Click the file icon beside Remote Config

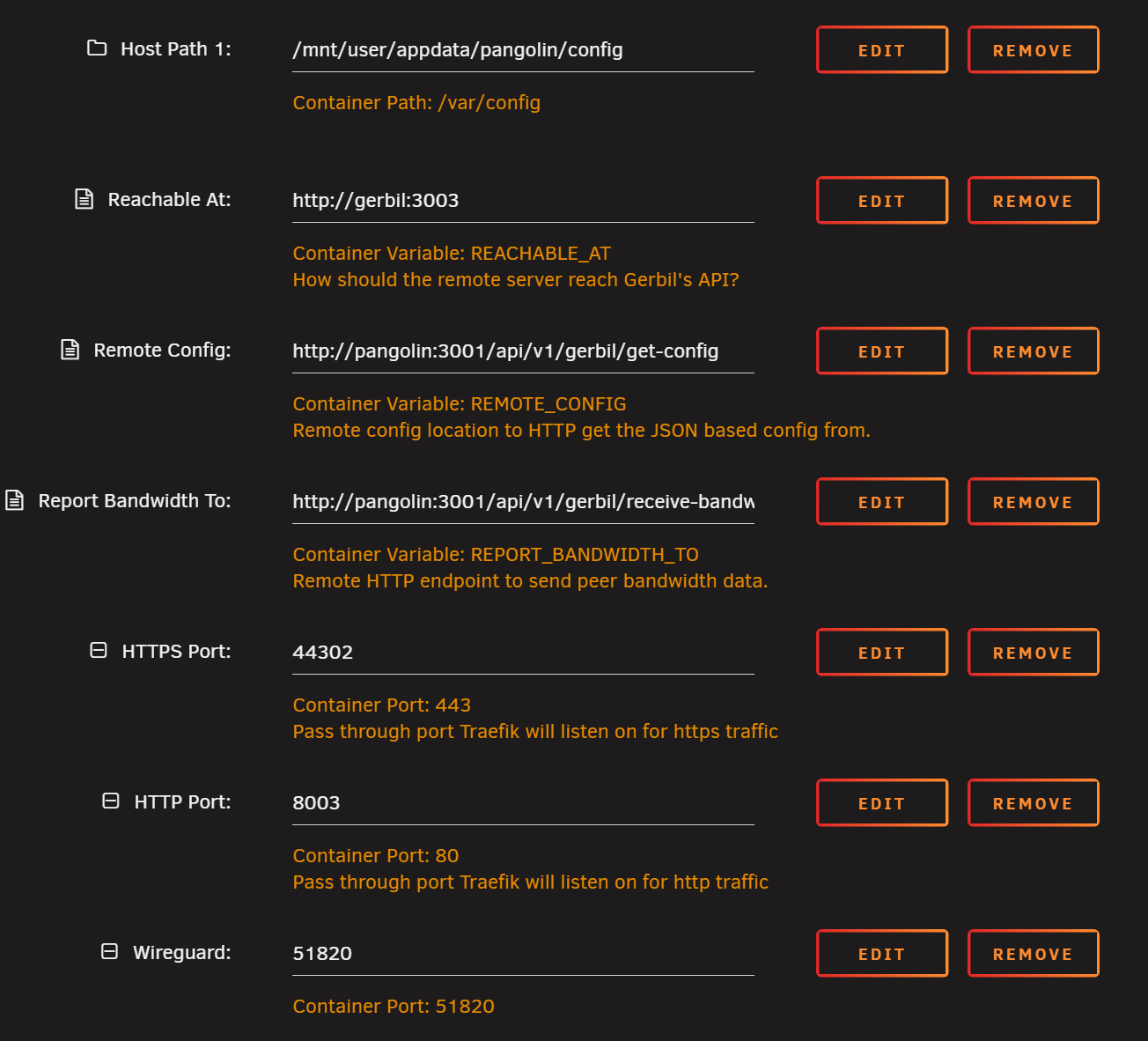tap(70, 350)
